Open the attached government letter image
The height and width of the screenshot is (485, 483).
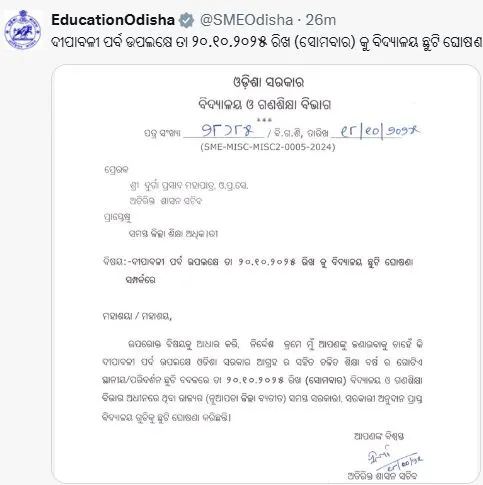pos(266,273)
